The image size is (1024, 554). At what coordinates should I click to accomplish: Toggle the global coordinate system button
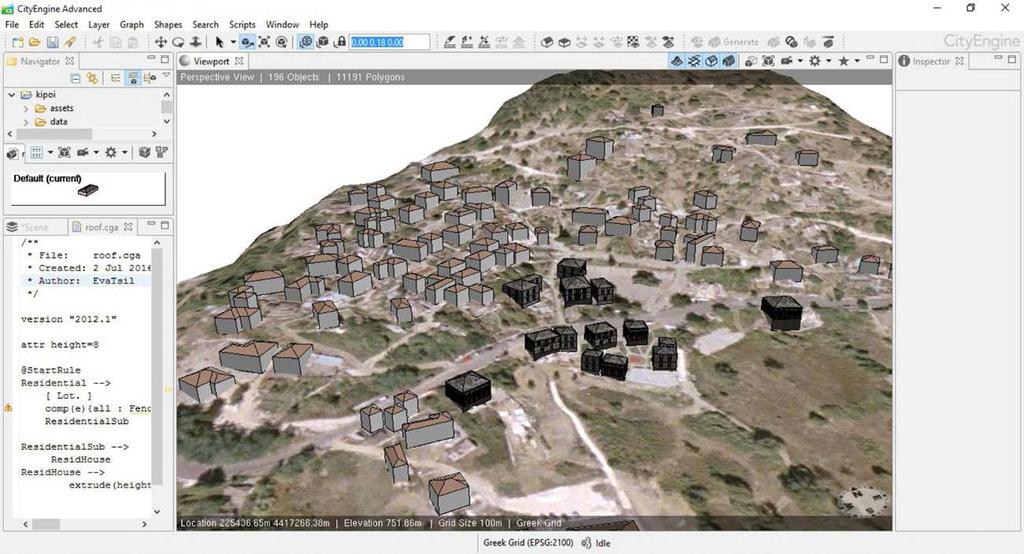click(x=306, y=42)
